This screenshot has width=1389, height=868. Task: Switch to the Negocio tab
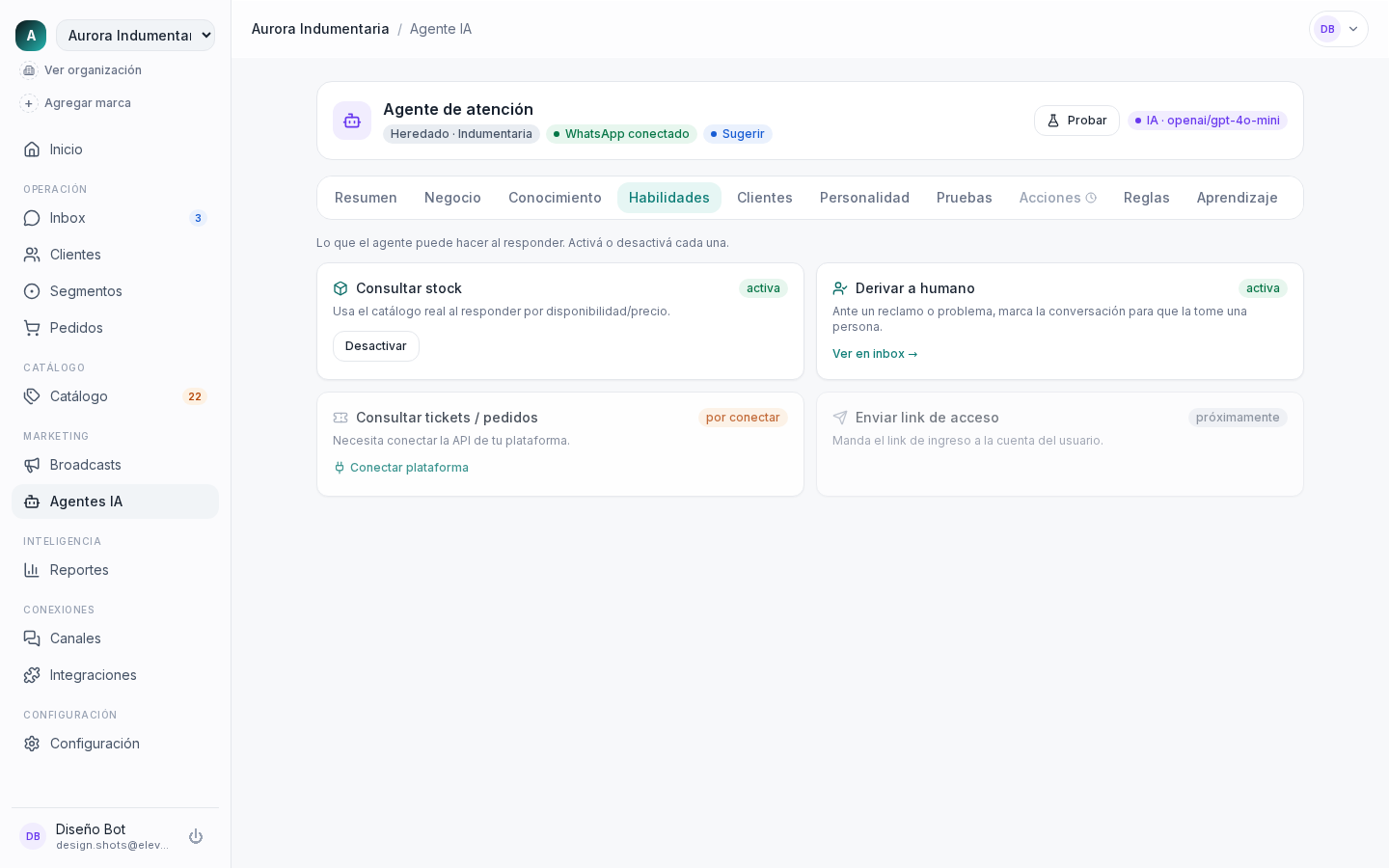tap(452, 198)
